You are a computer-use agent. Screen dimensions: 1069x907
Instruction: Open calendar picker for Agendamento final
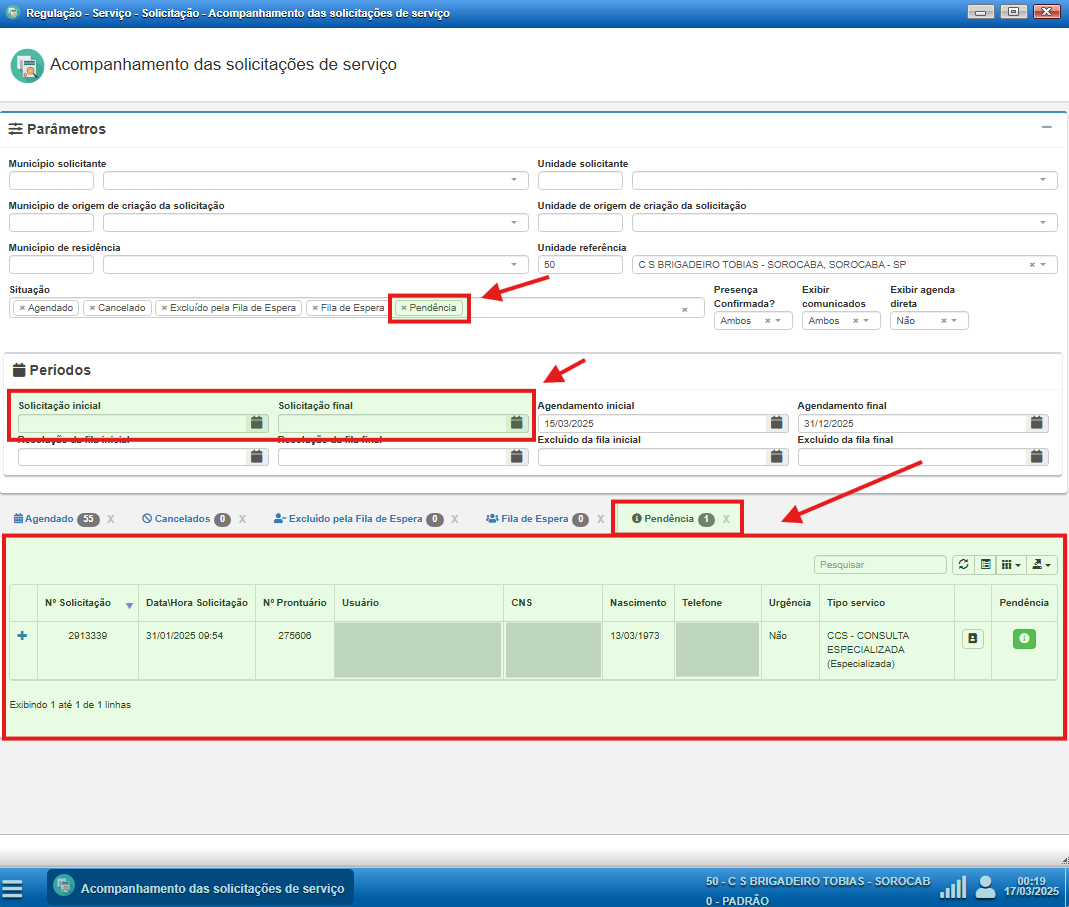coord(1037,423)
